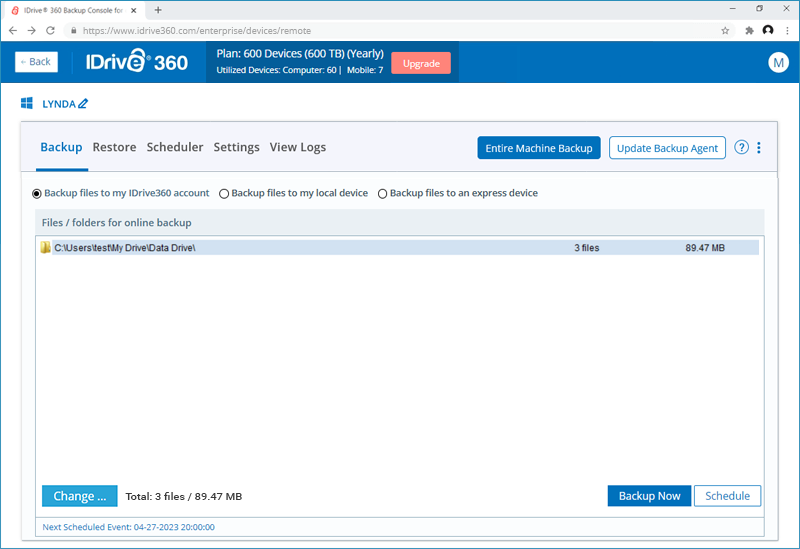This screenshot has height=549, width=800.
Task: Click the Schedule button
Action: (x=727, y=496)
